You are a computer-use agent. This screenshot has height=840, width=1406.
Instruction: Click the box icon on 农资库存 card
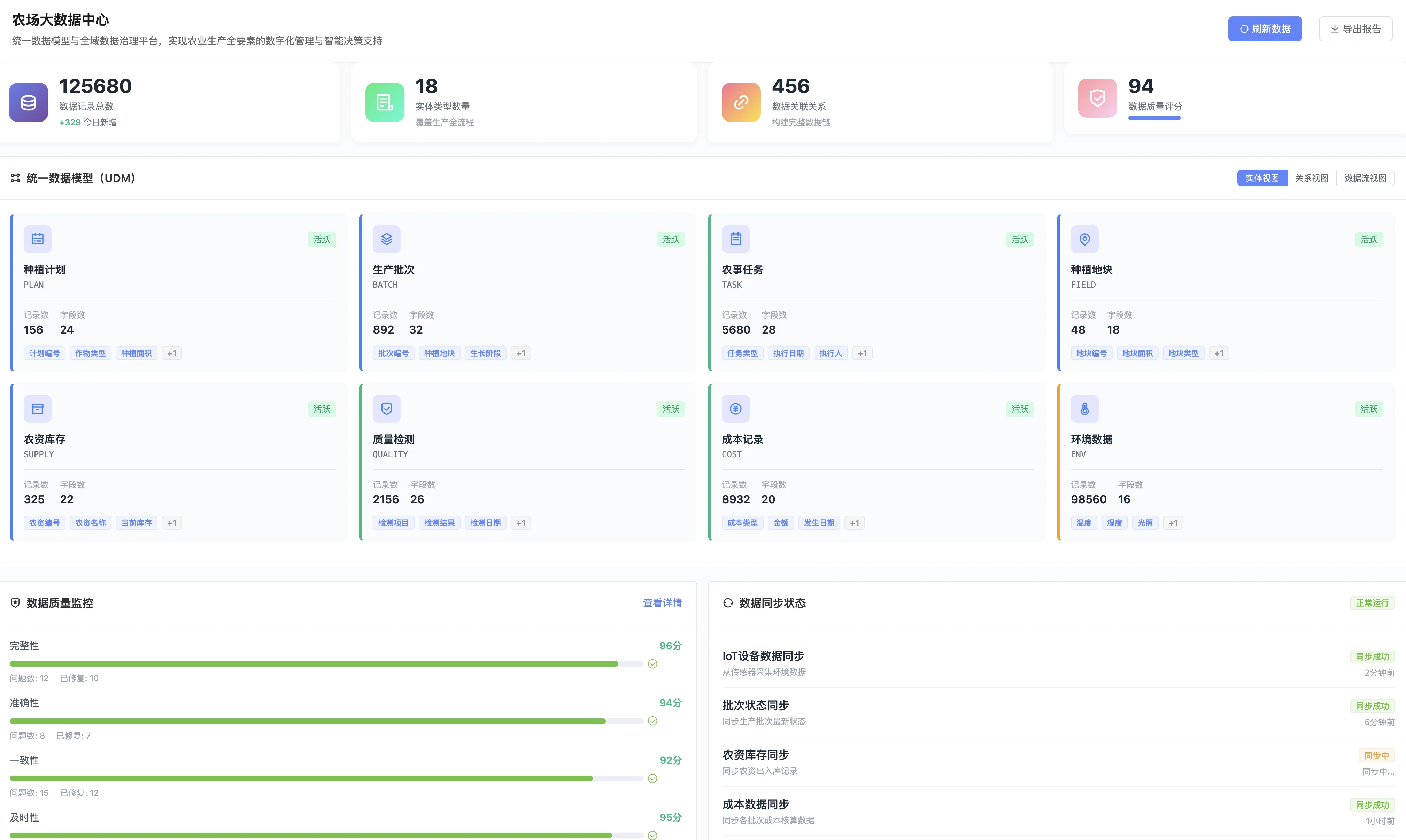click(37, 409)
